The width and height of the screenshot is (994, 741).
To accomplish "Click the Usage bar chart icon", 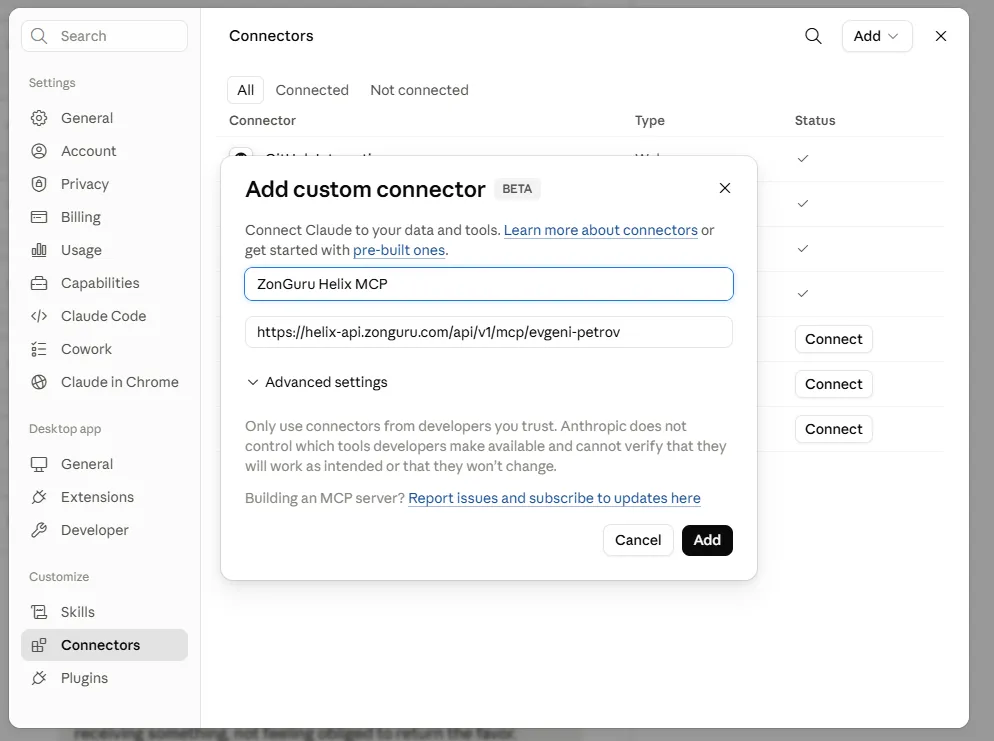I will 39,250.
